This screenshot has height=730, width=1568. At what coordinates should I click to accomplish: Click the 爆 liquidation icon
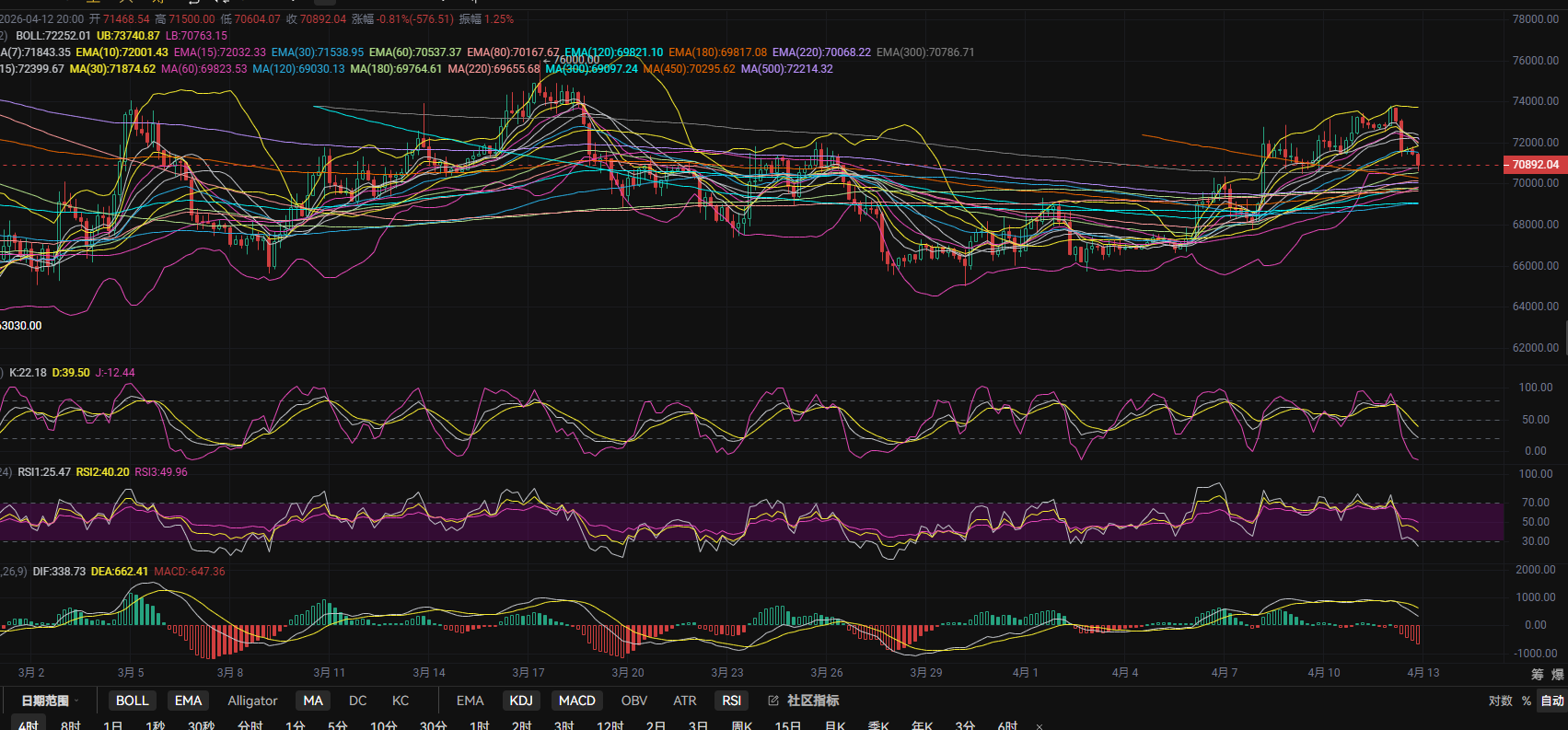1557,675
